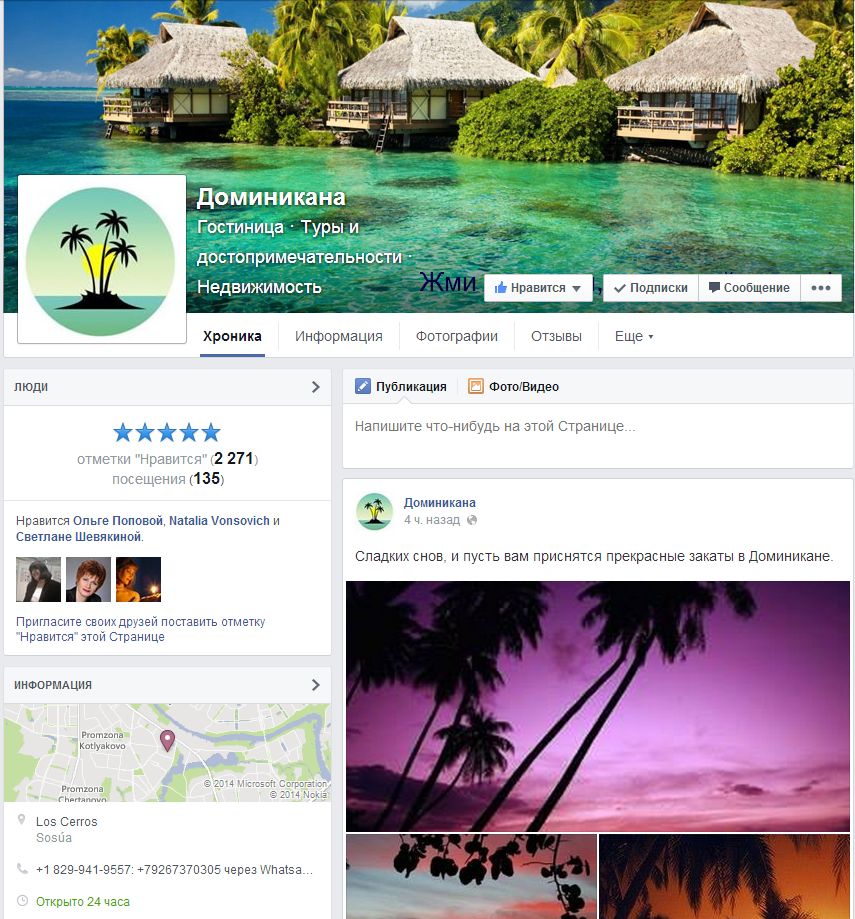Screen dimensions: 855x919
Task: Click the palm tree profile picture
Action: tap(101, 259)
